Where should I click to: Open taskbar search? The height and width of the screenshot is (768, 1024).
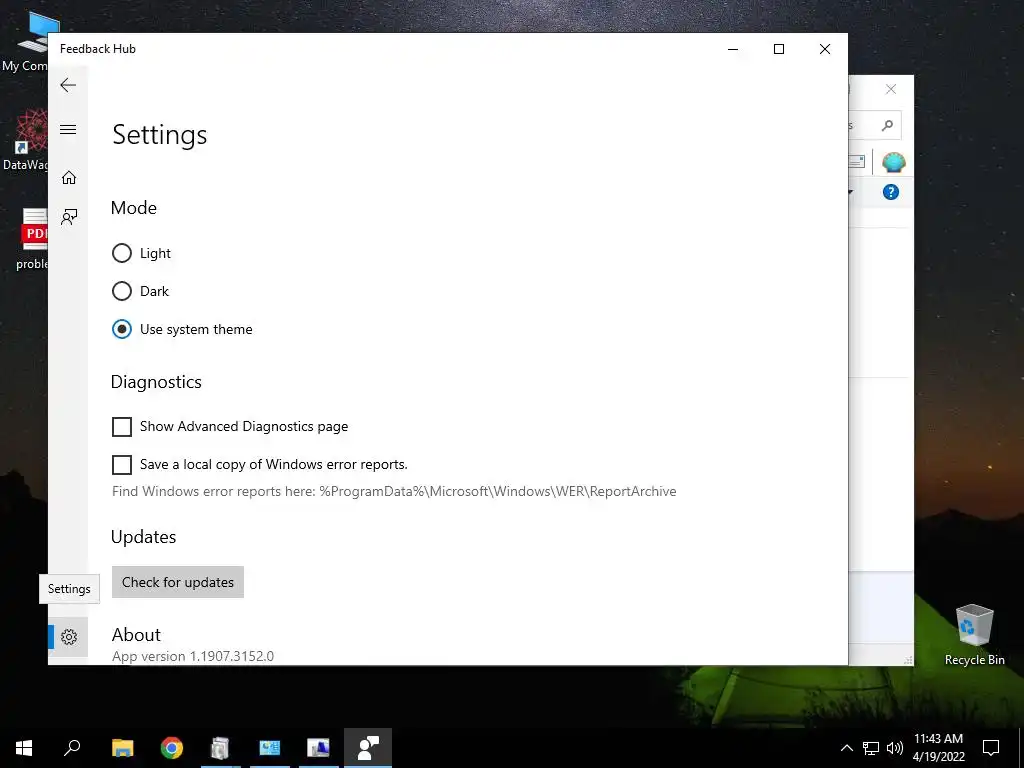click(x=72, y=748)
